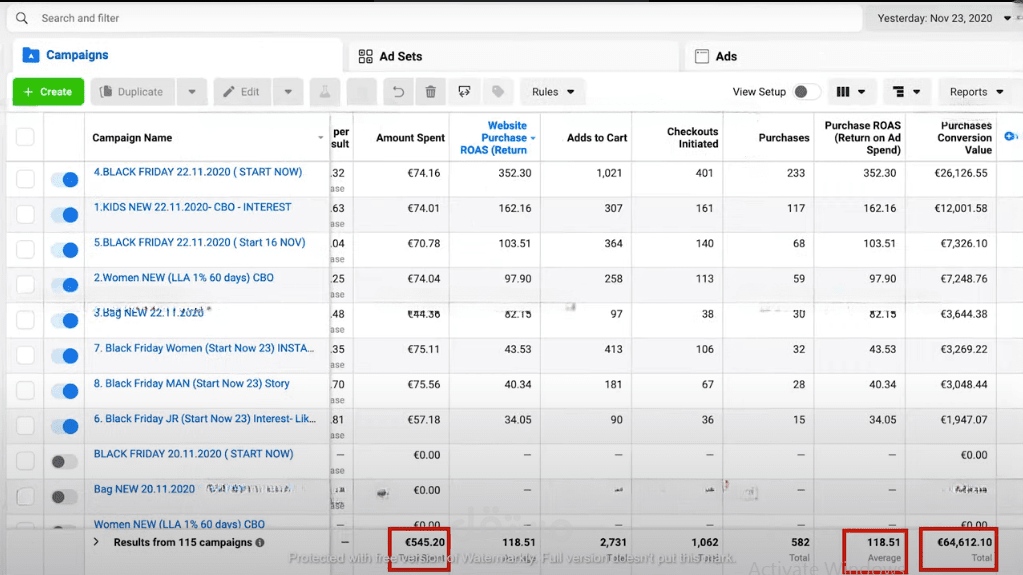Open the Rules dropdown
The width and height of the screenshot is (1023, 575).
point(553,92)
